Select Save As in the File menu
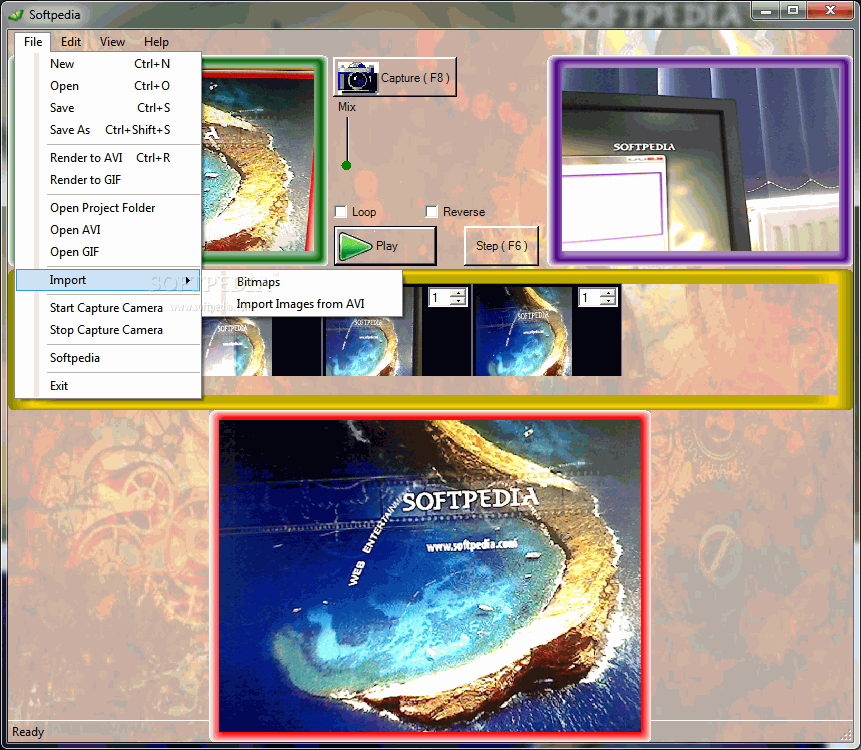Image resolution: width=861 pixels, height=750 pixels. [109, 130]
